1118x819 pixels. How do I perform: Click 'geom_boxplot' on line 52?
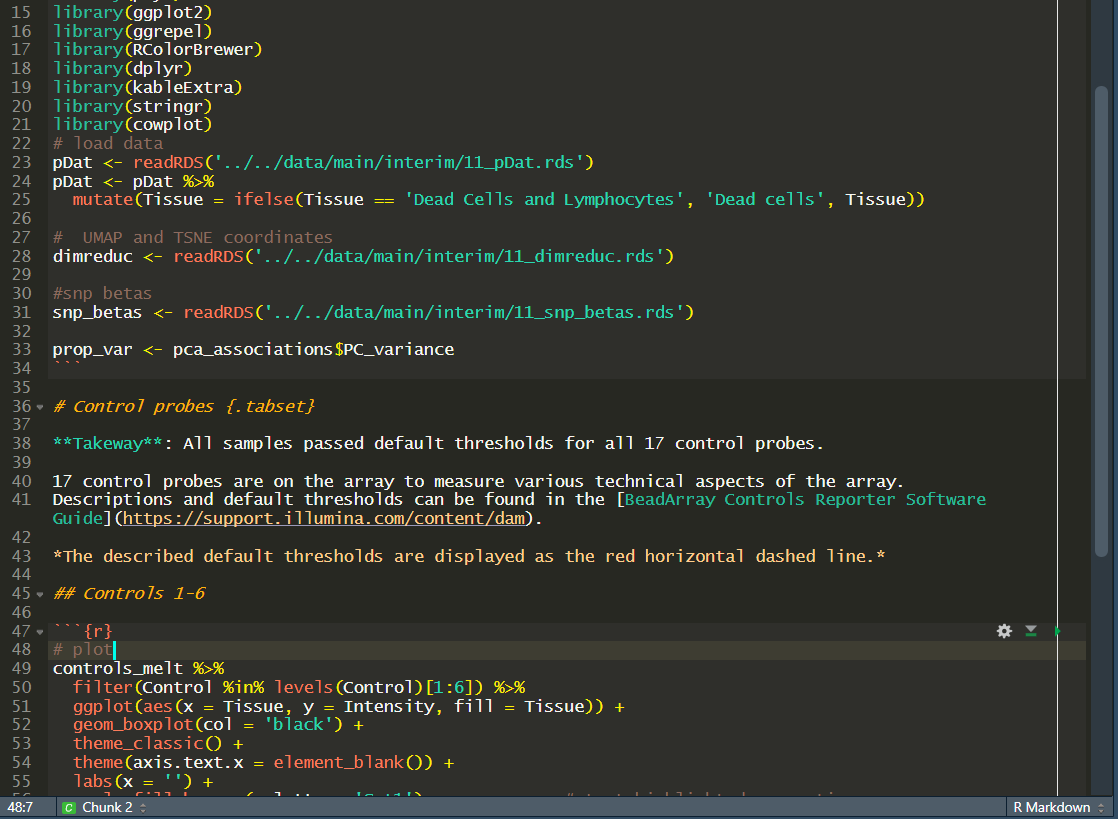pyautogui.click(x=133, y=725)
